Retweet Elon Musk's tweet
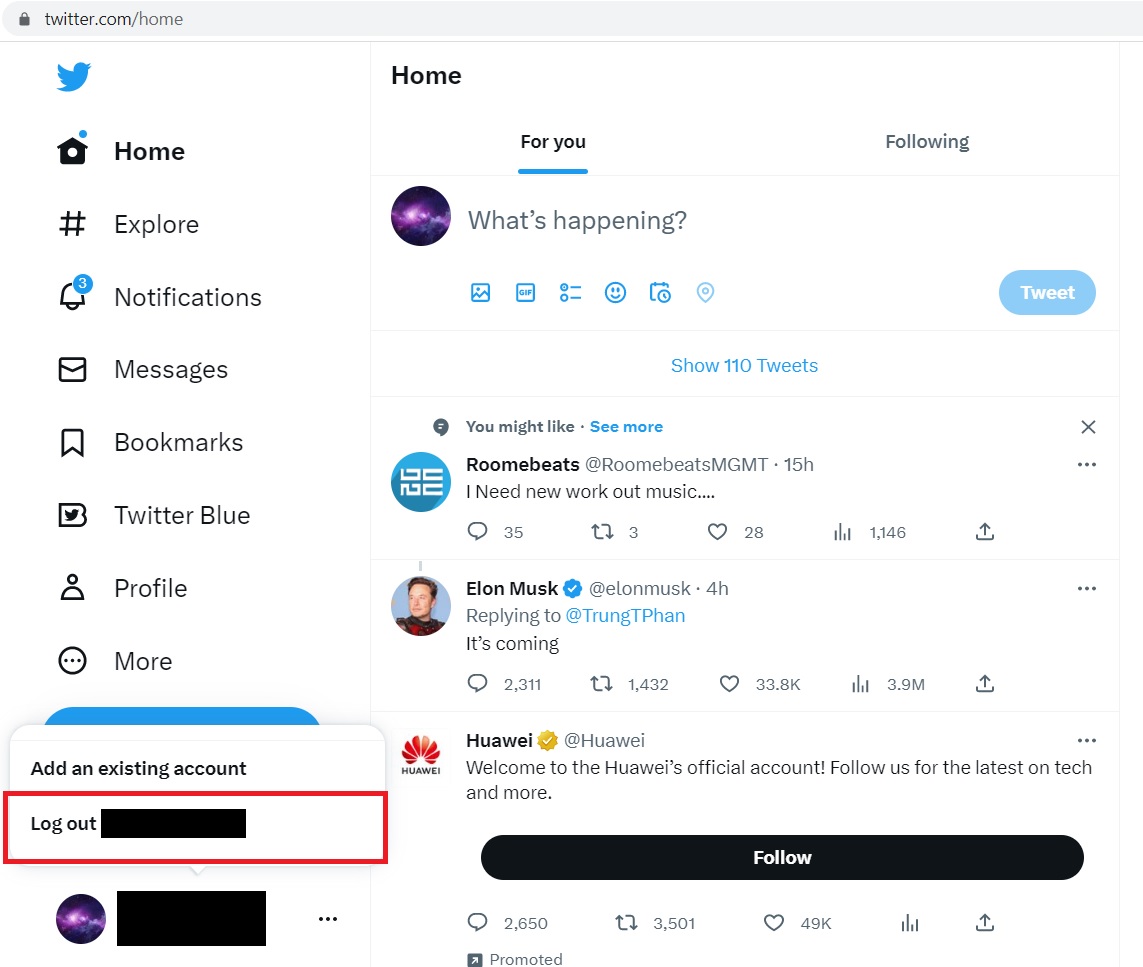The image size is (1143, 967). click(x=601, y=684)
